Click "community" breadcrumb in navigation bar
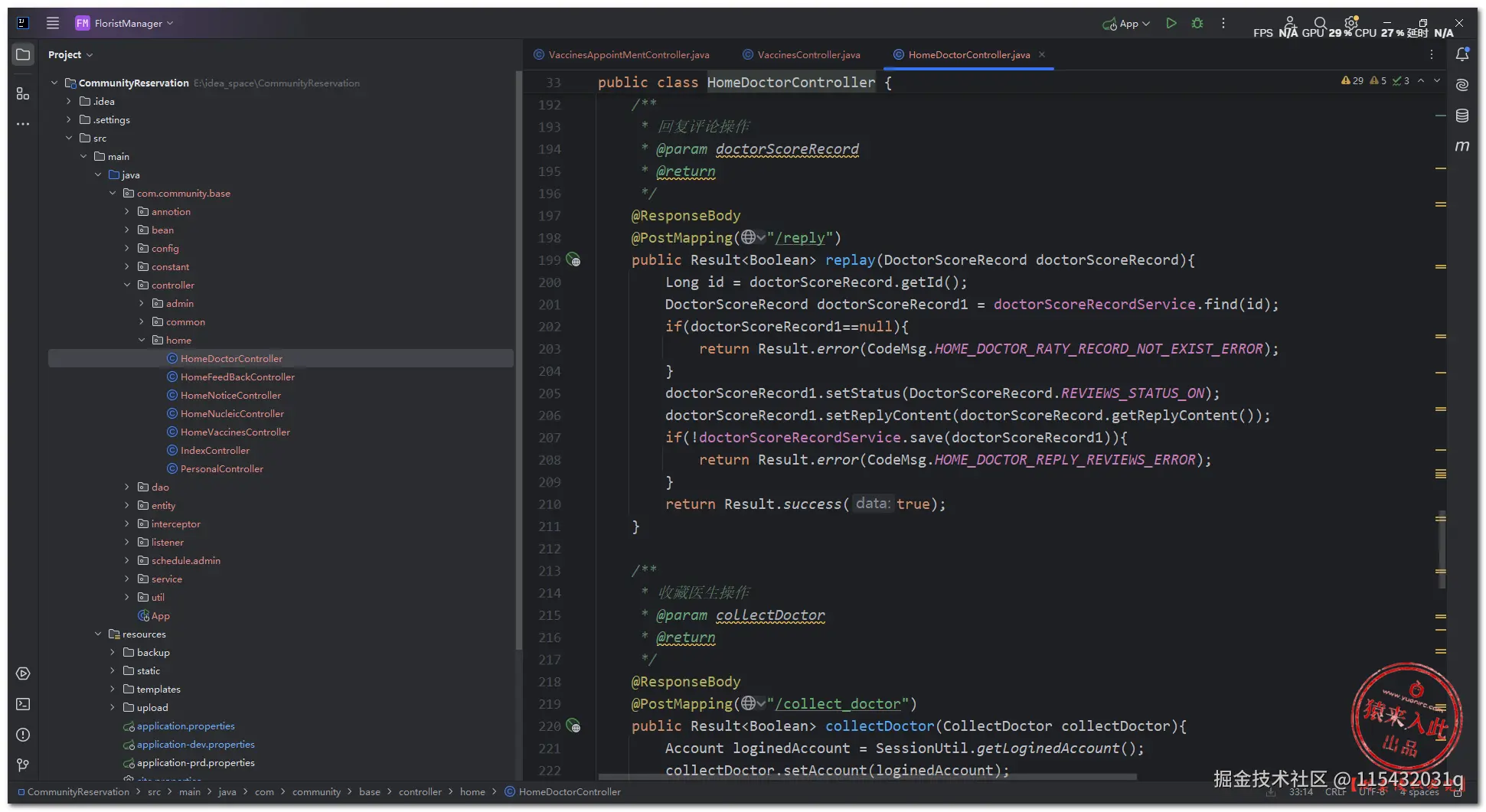 pos(316,792)
